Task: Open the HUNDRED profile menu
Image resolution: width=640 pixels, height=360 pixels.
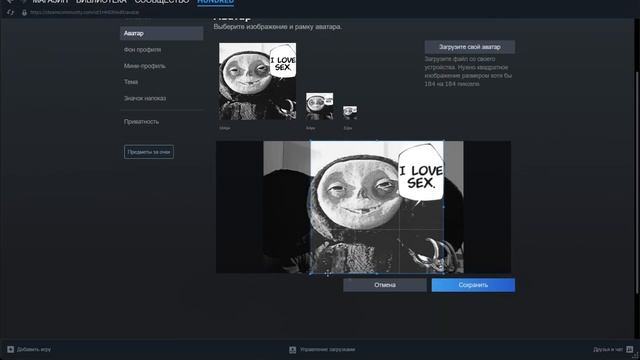Action: point(216,2)
